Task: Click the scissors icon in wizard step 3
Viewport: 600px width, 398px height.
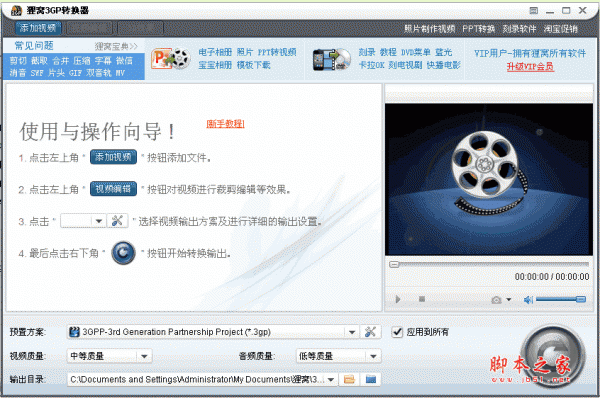Action: tap(117, 221)
